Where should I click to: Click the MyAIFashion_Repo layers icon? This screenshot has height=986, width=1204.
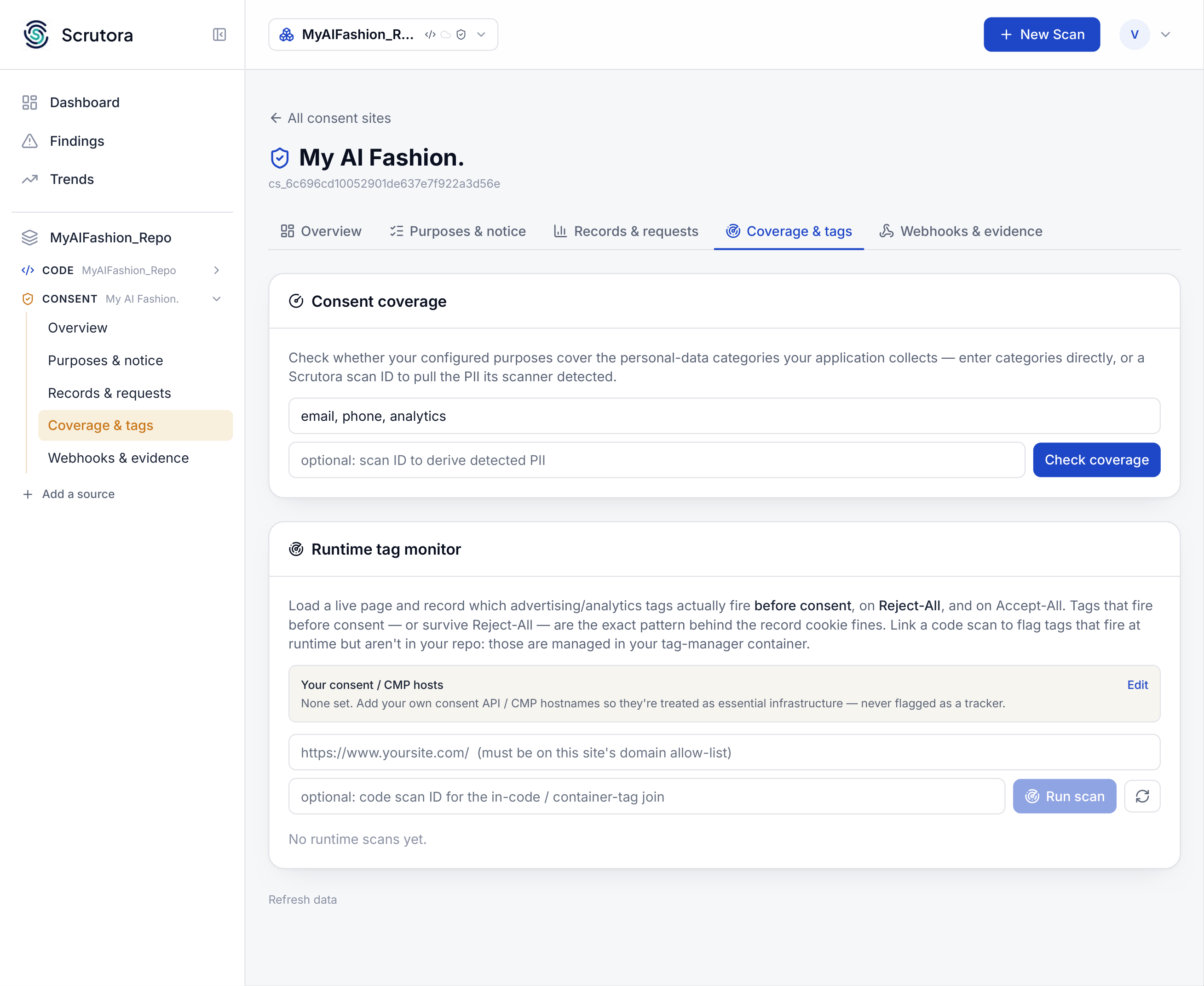click(x=29, y=237)
